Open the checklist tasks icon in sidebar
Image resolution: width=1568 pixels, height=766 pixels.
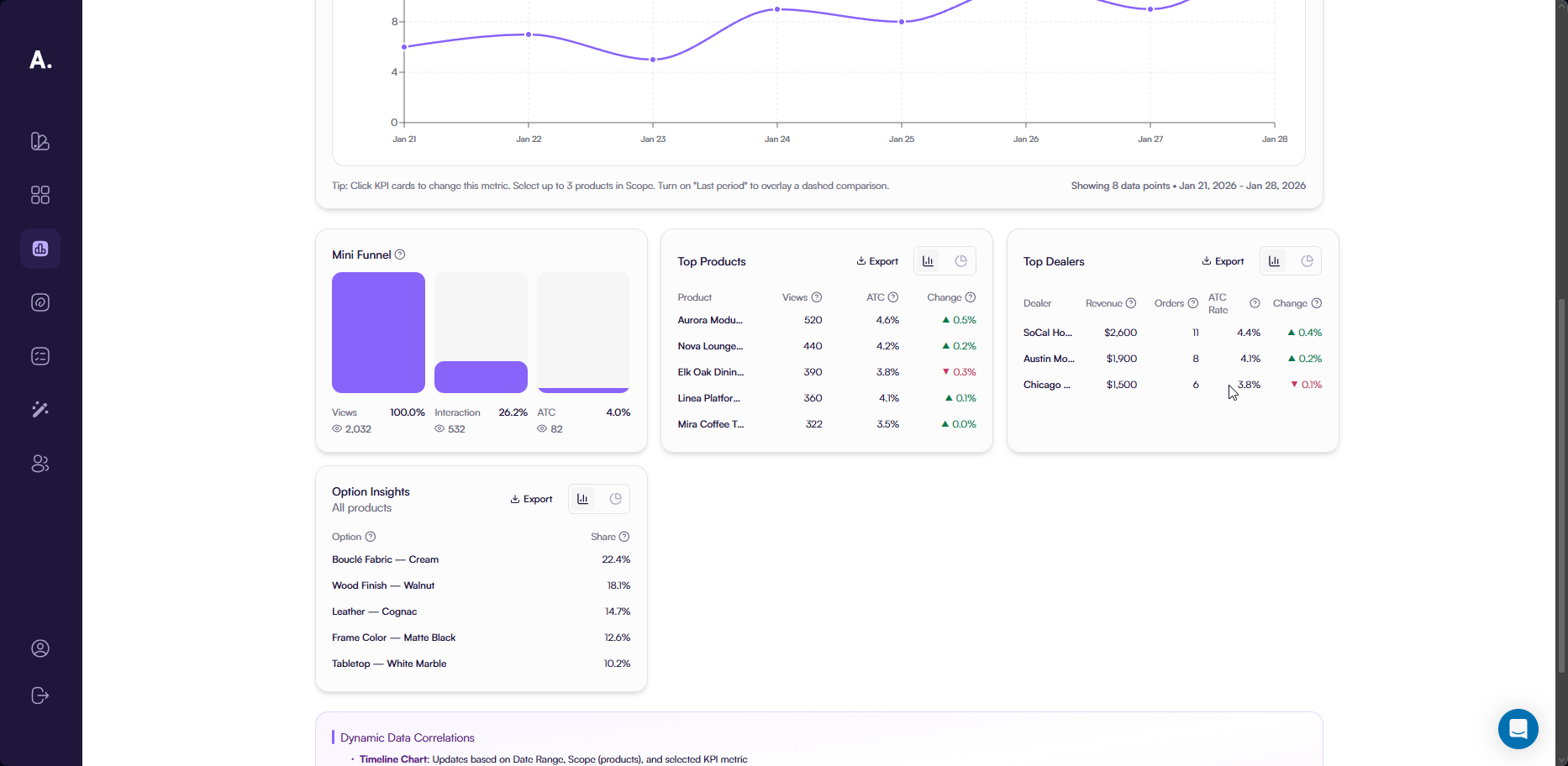[39, 356]
